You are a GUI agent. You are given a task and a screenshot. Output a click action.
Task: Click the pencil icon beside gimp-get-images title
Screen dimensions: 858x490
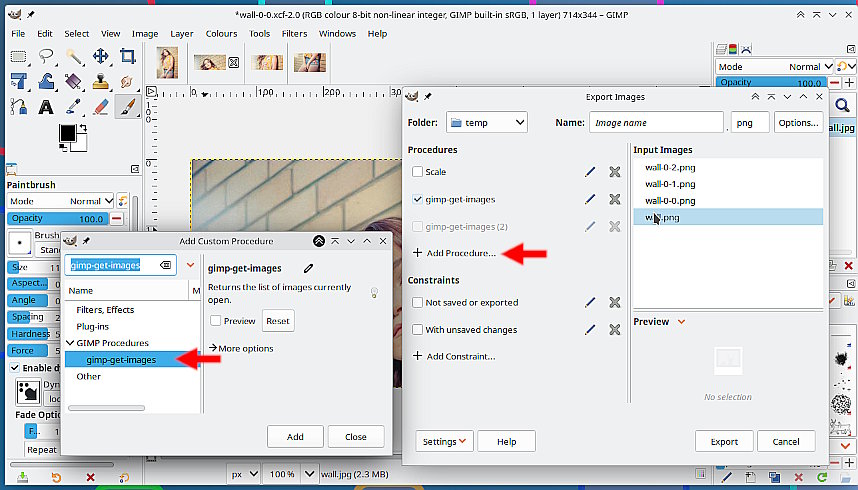309,268
